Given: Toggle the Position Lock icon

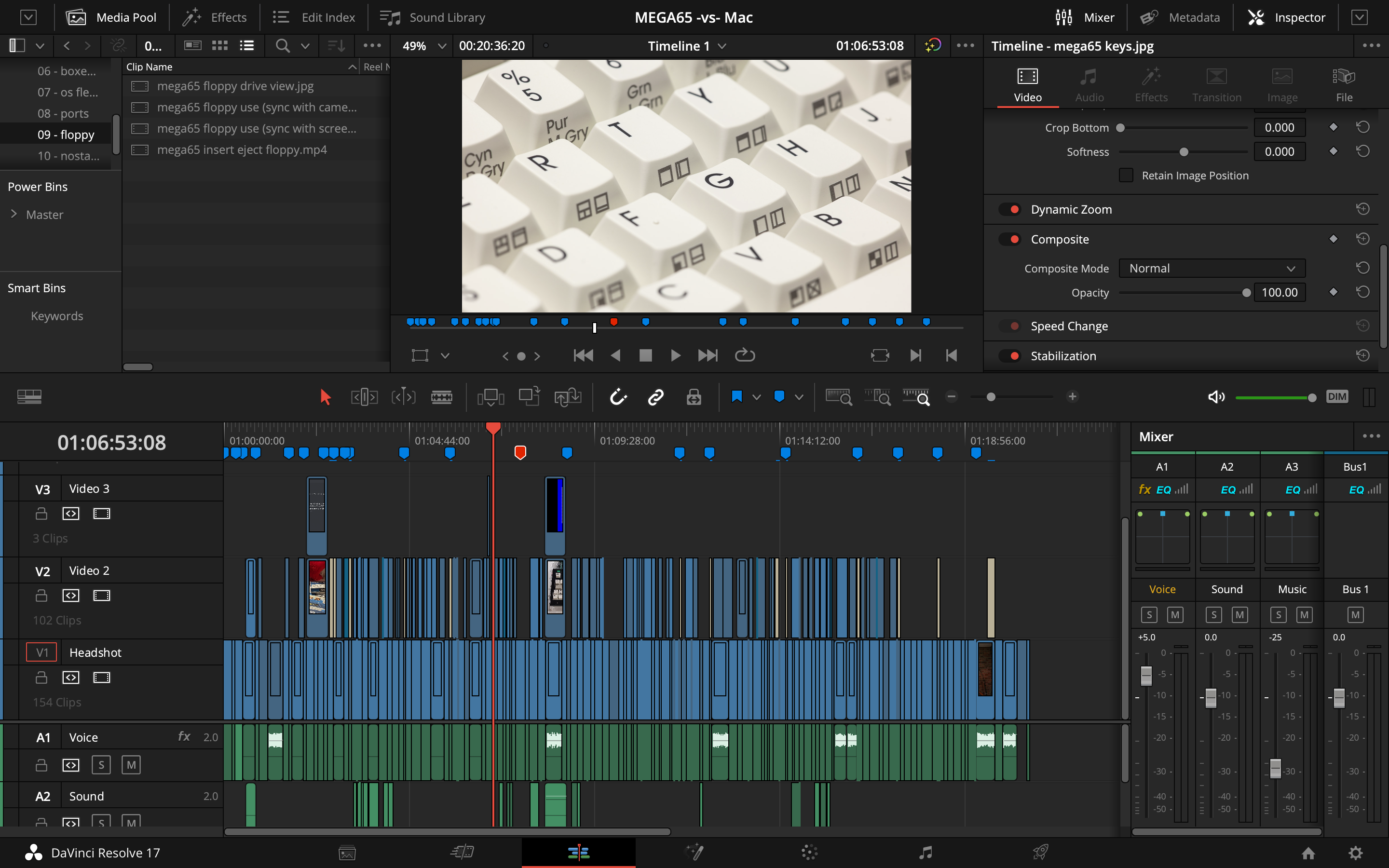Looking at the screenshot, I should pos(694,397).
